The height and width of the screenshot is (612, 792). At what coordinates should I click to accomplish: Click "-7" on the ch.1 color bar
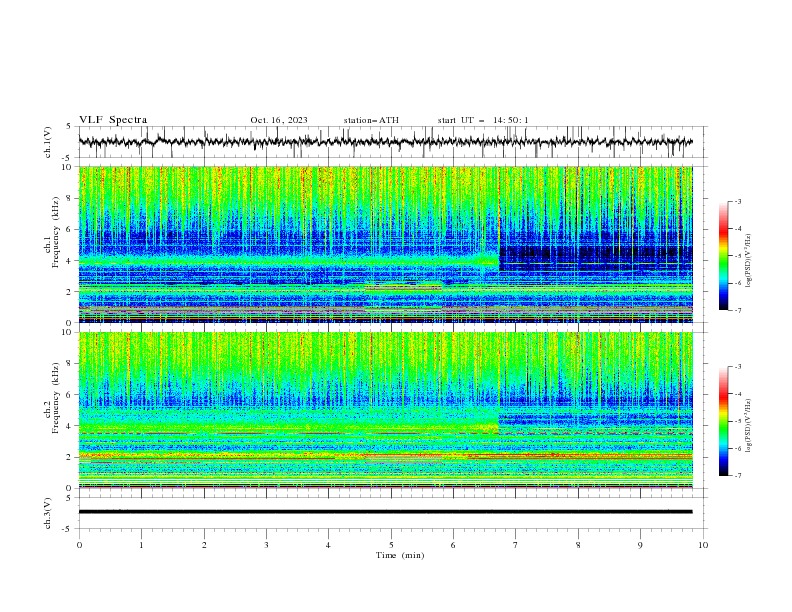[x=737, y=310]
